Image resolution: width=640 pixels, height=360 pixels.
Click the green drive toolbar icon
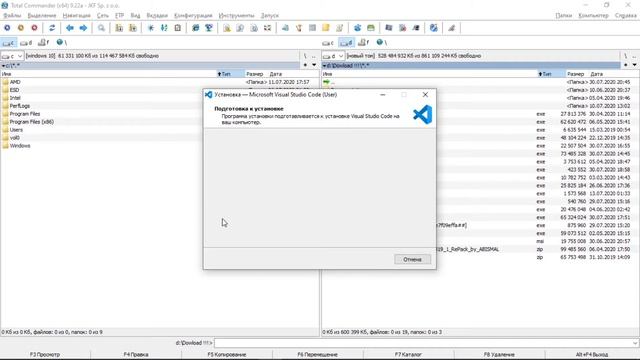click(371, 28)
